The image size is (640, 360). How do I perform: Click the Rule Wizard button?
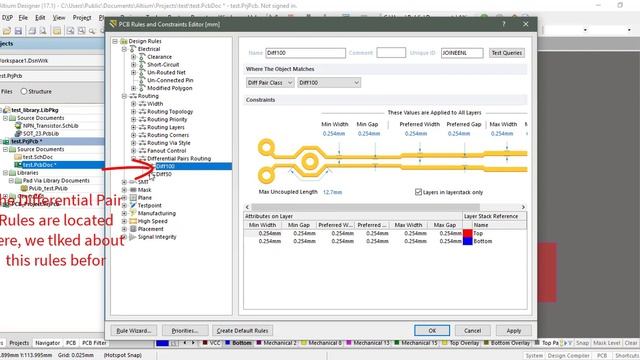tap(133, 331)
